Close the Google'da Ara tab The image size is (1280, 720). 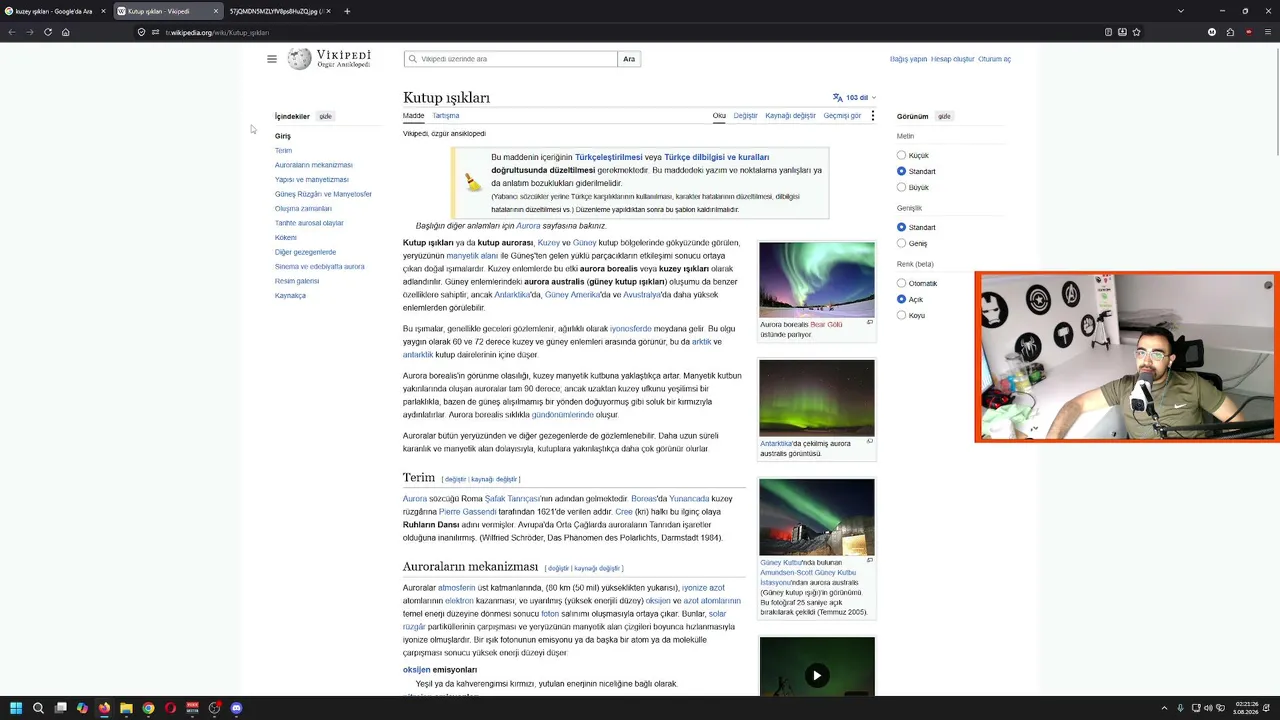click(x=103, y=11)
